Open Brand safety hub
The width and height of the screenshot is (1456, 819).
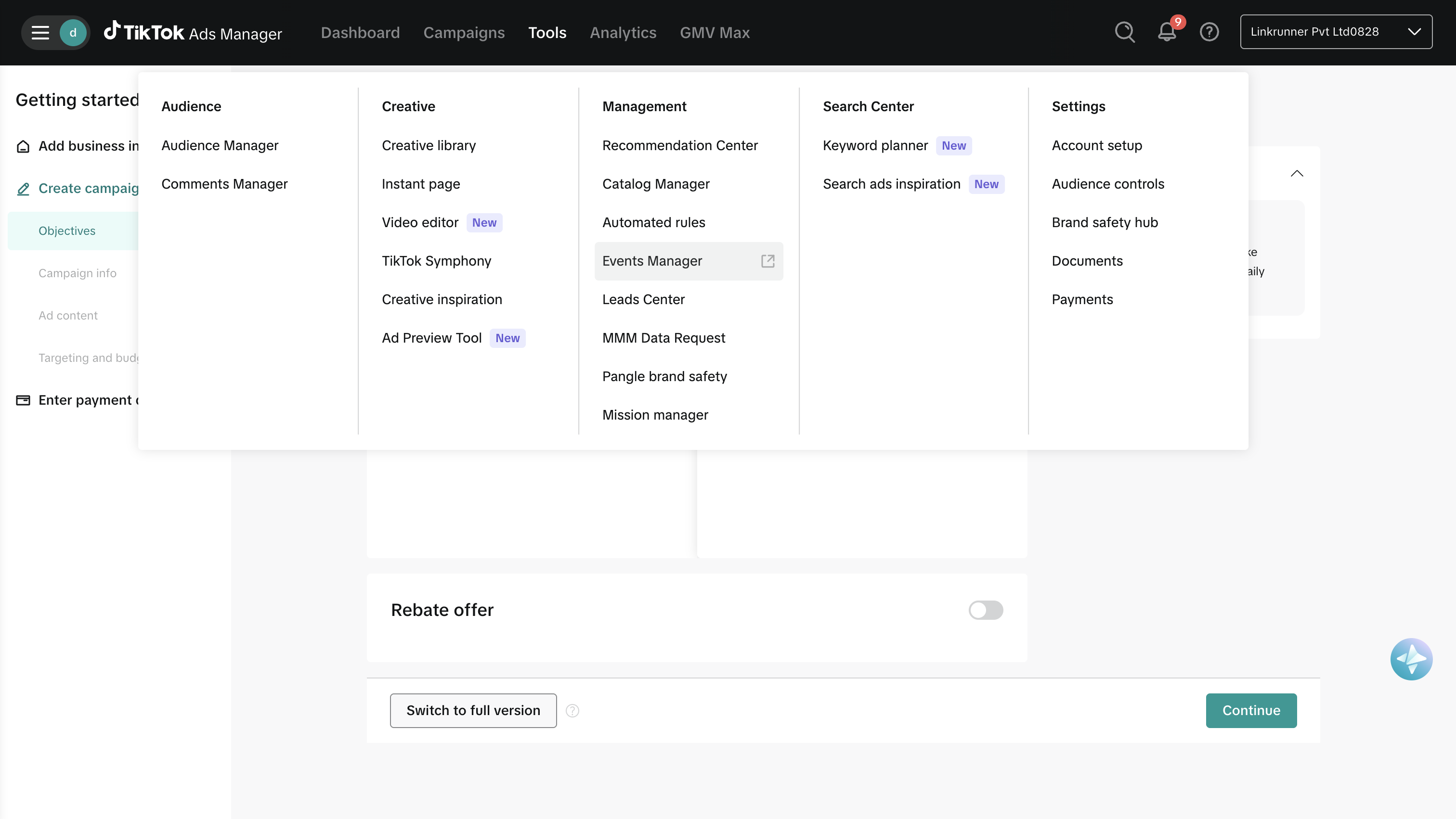1105,222
